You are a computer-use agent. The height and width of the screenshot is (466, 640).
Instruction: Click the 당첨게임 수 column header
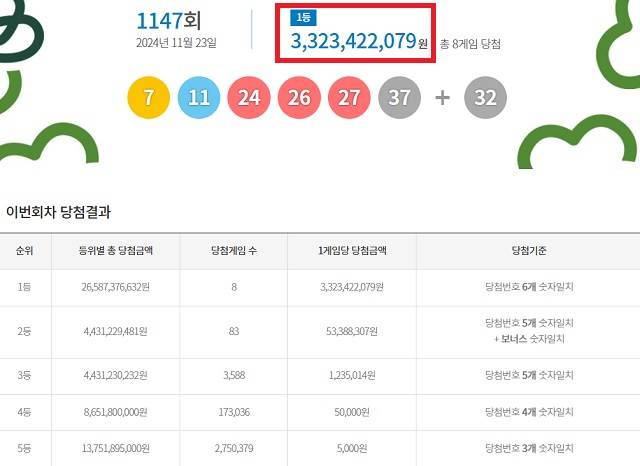point(234,251)
